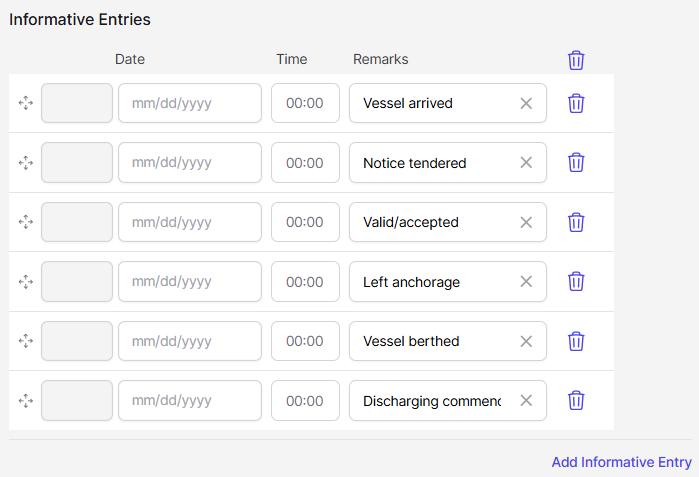
Task: Delete the Left anchorage entry
Action: pyautogui.click(x=576, y=282)
